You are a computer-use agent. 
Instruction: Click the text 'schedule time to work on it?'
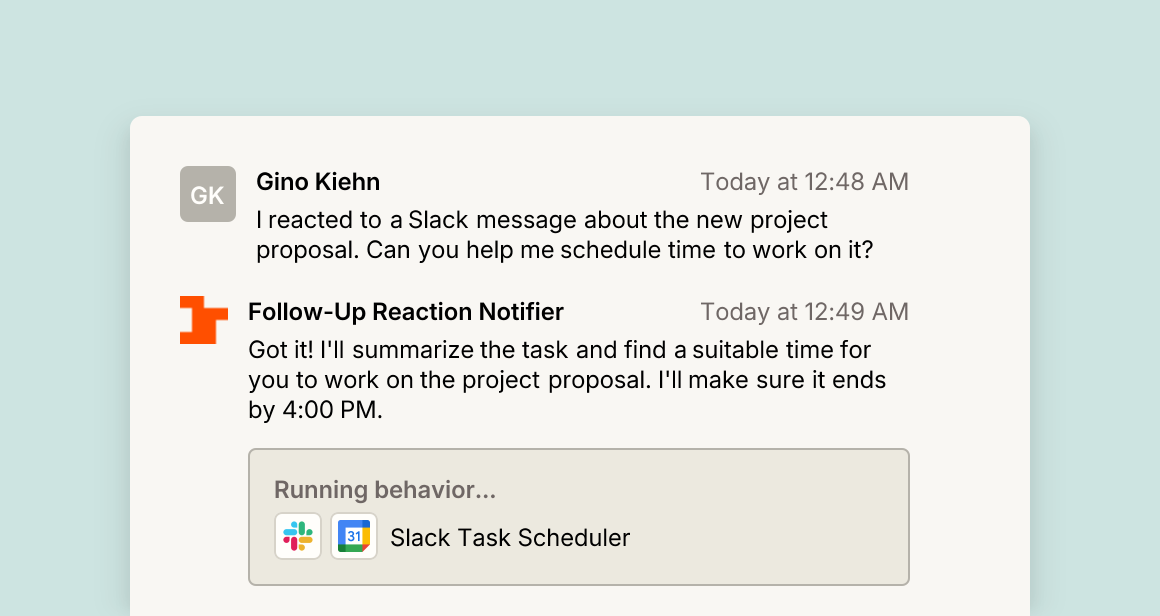(x=716, y=250)
